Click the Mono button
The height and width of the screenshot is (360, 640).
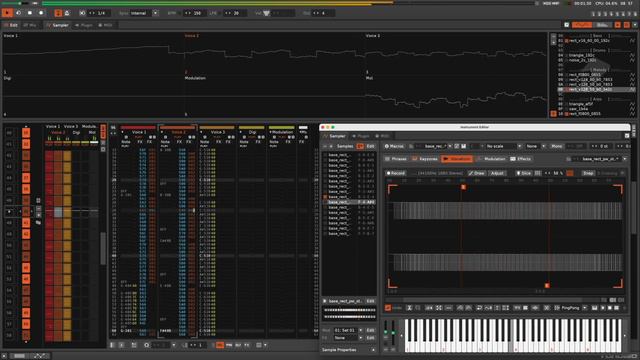(556, 146)
